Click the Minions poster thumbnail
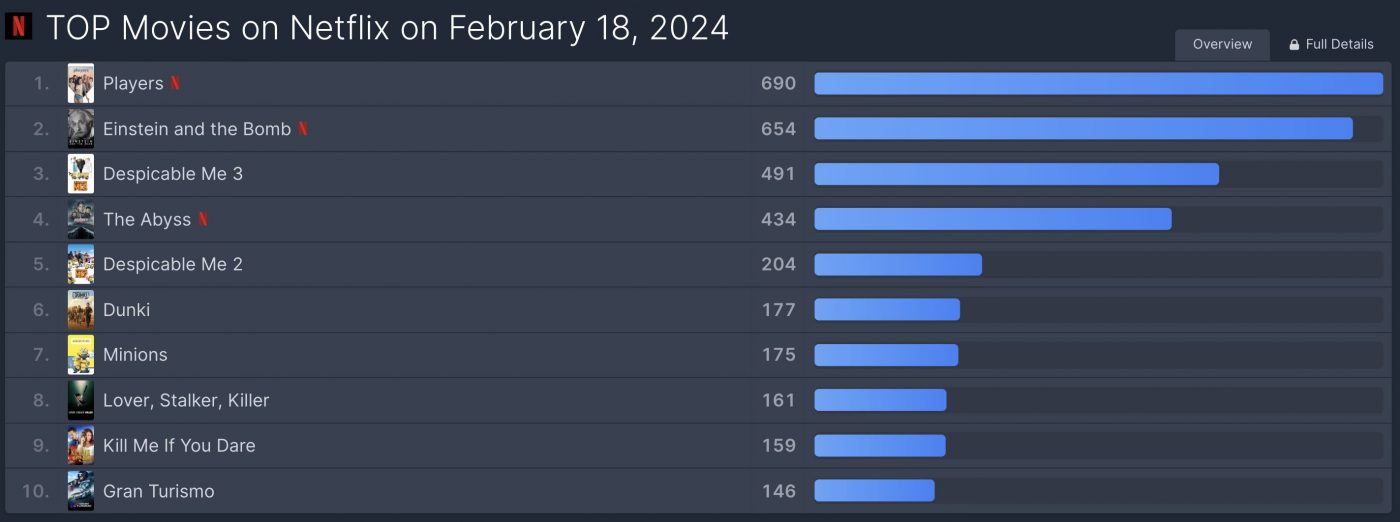 (x=81, y=355)
